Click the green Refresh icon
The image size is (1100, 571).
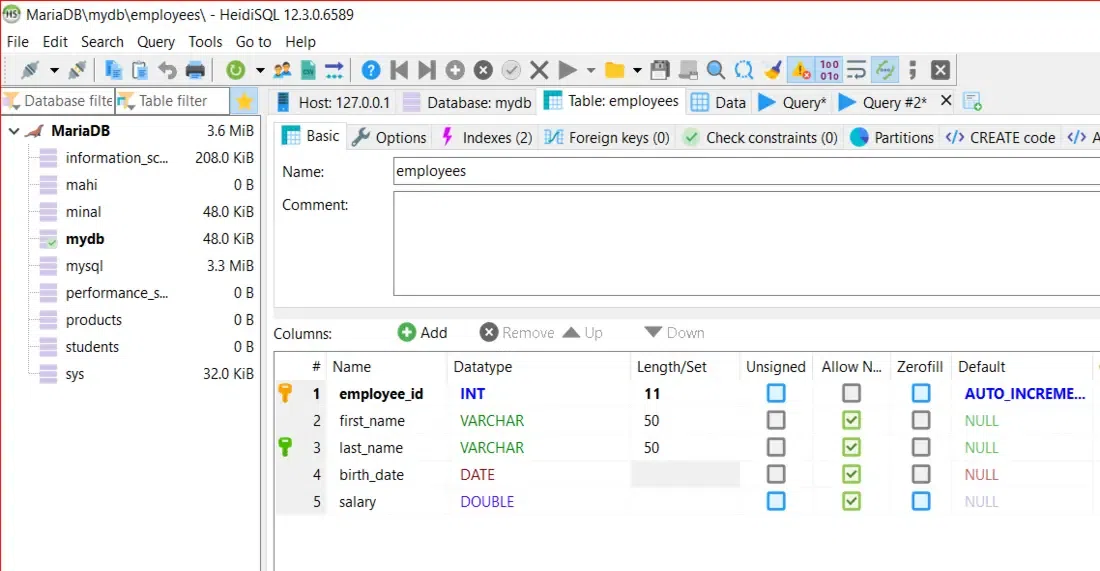[236, 70]
